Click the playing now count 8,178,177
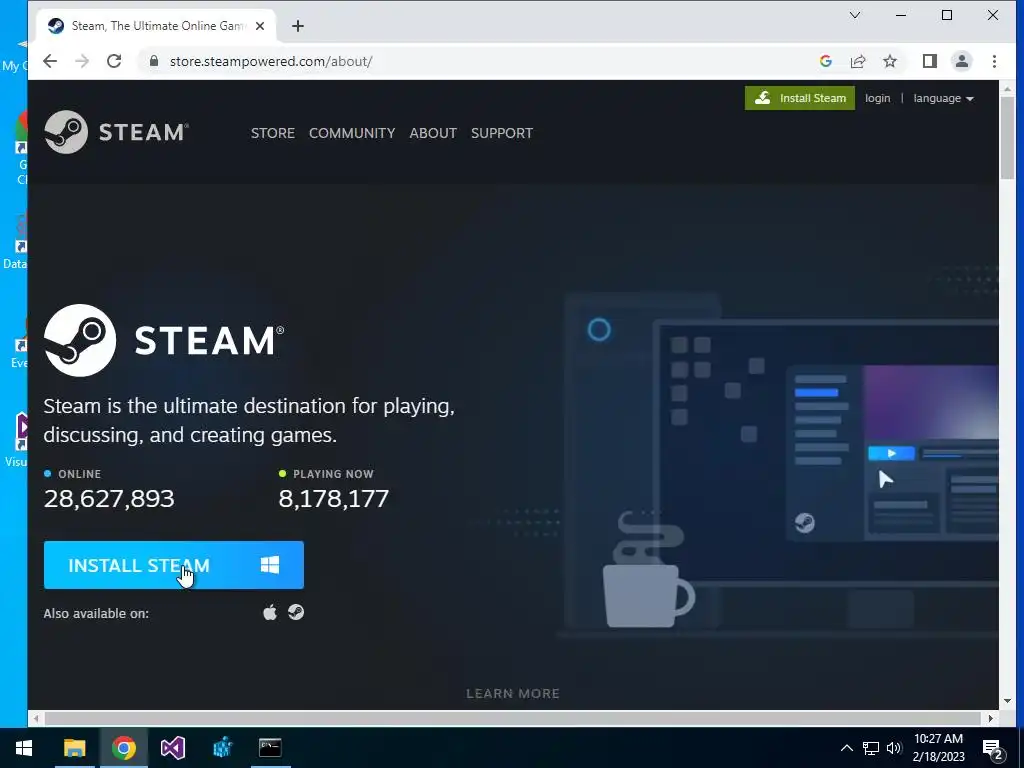Image resolution: width=1024 pixels, height=768 pixels. click(x=334, y=499)
